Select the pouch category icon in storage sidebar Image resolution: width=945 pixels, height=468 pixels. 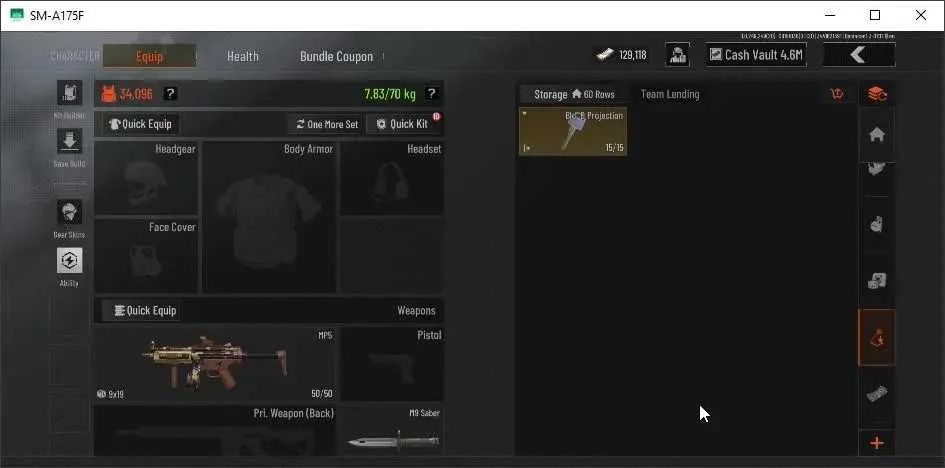877,225
